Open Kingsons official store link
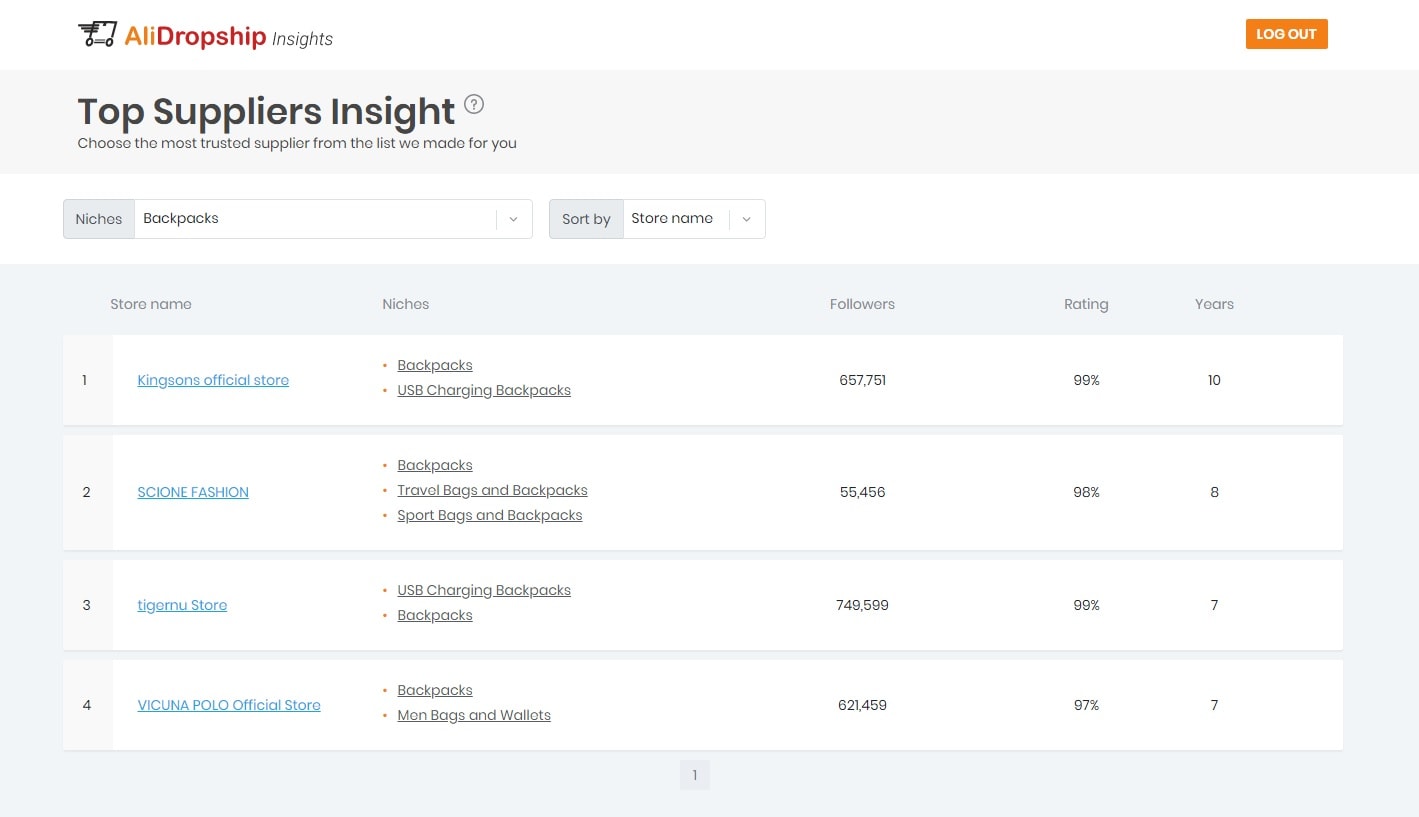 [x=213, y=380]
